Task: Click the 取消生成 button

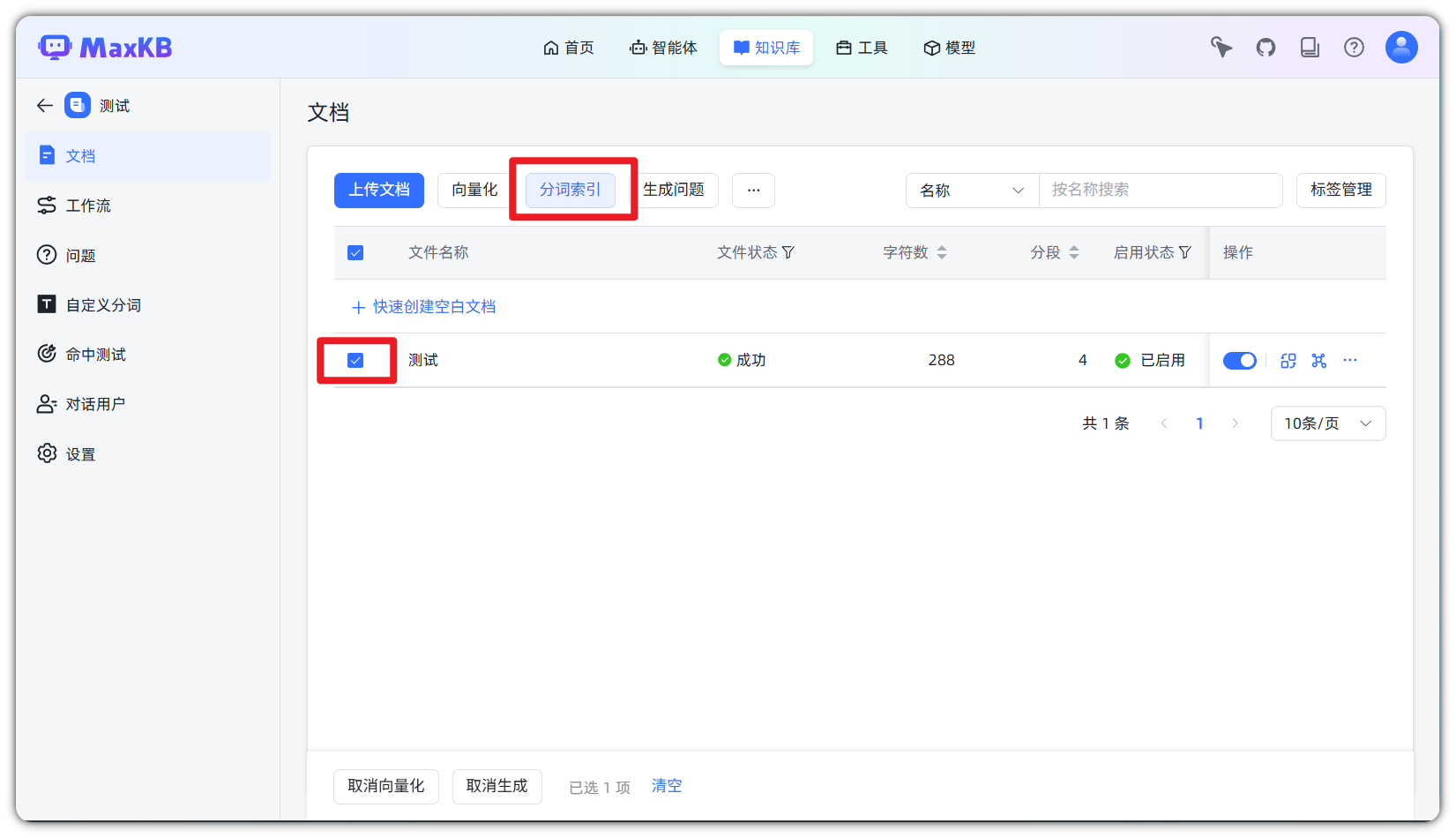Action: (497, 786)
